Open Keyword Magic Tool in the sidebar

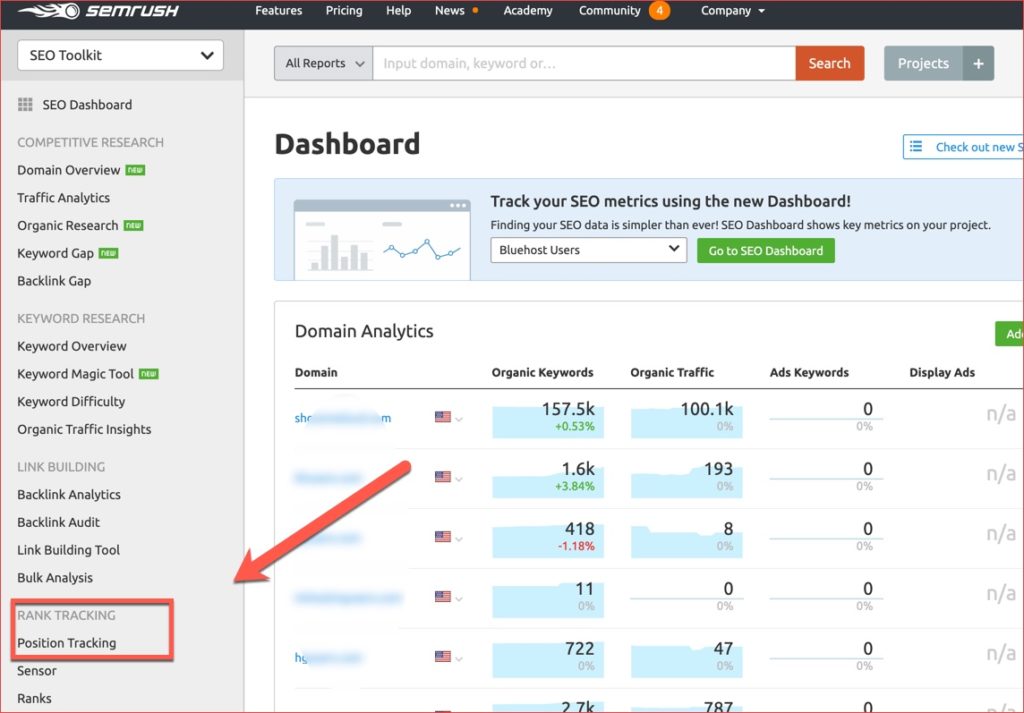click(75, 374)
